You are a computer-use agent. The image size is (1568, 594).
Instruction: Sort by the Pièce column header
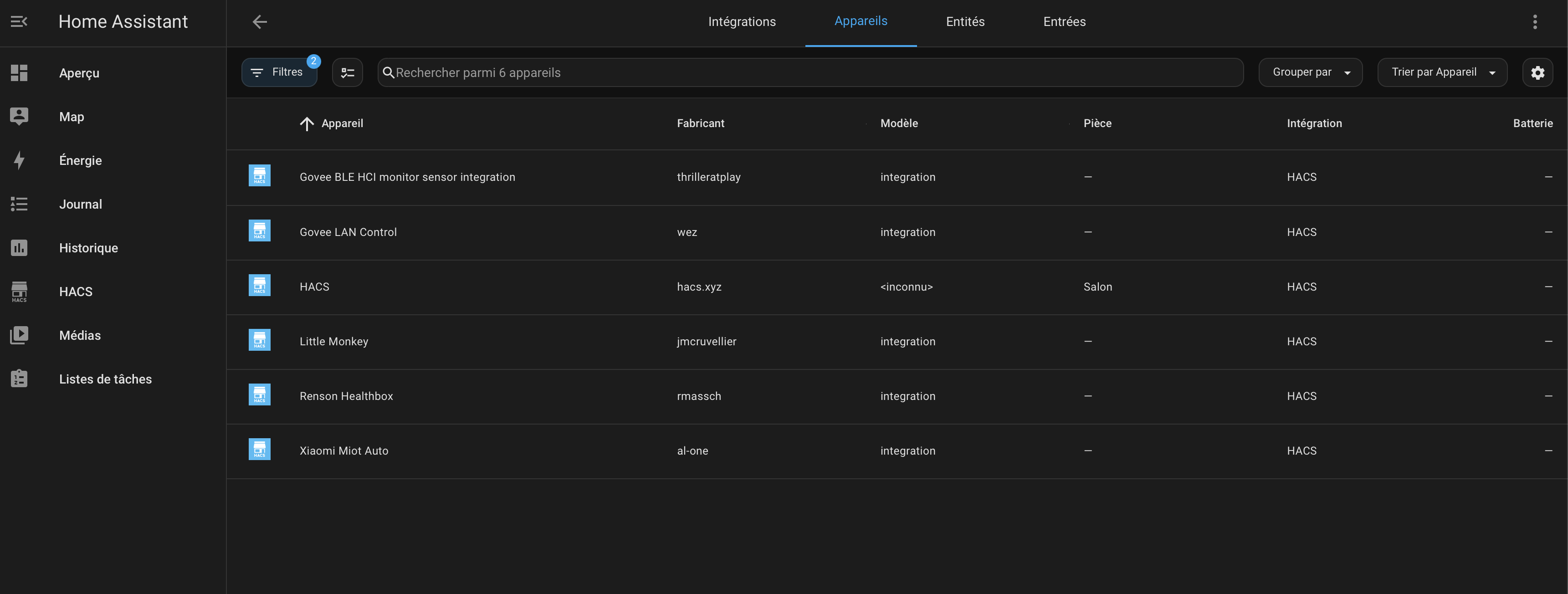[x=1097, y=123]
